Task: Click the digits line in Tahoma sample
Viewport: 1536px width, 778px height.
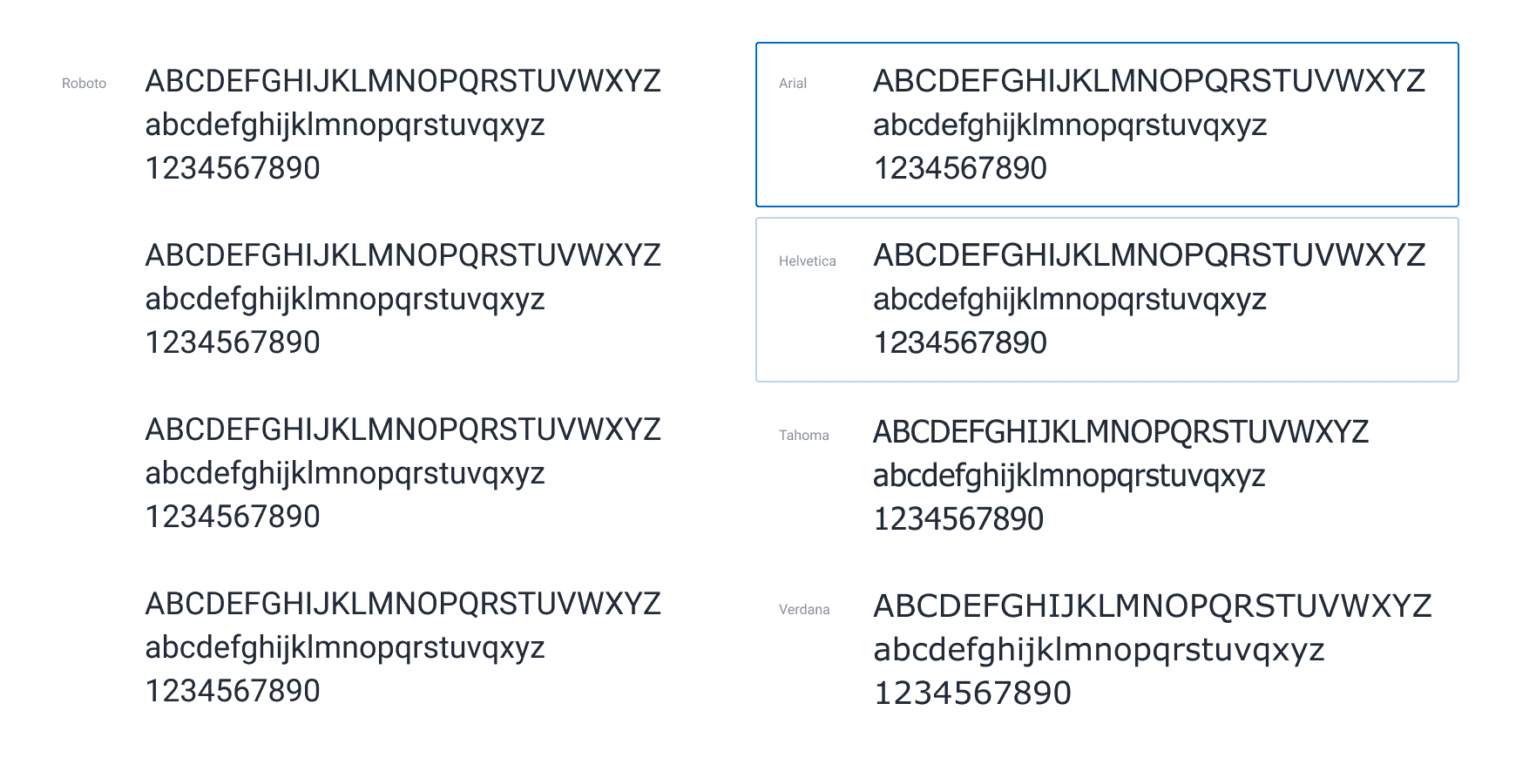Action: pyautogui.click(x=958, y=519)
